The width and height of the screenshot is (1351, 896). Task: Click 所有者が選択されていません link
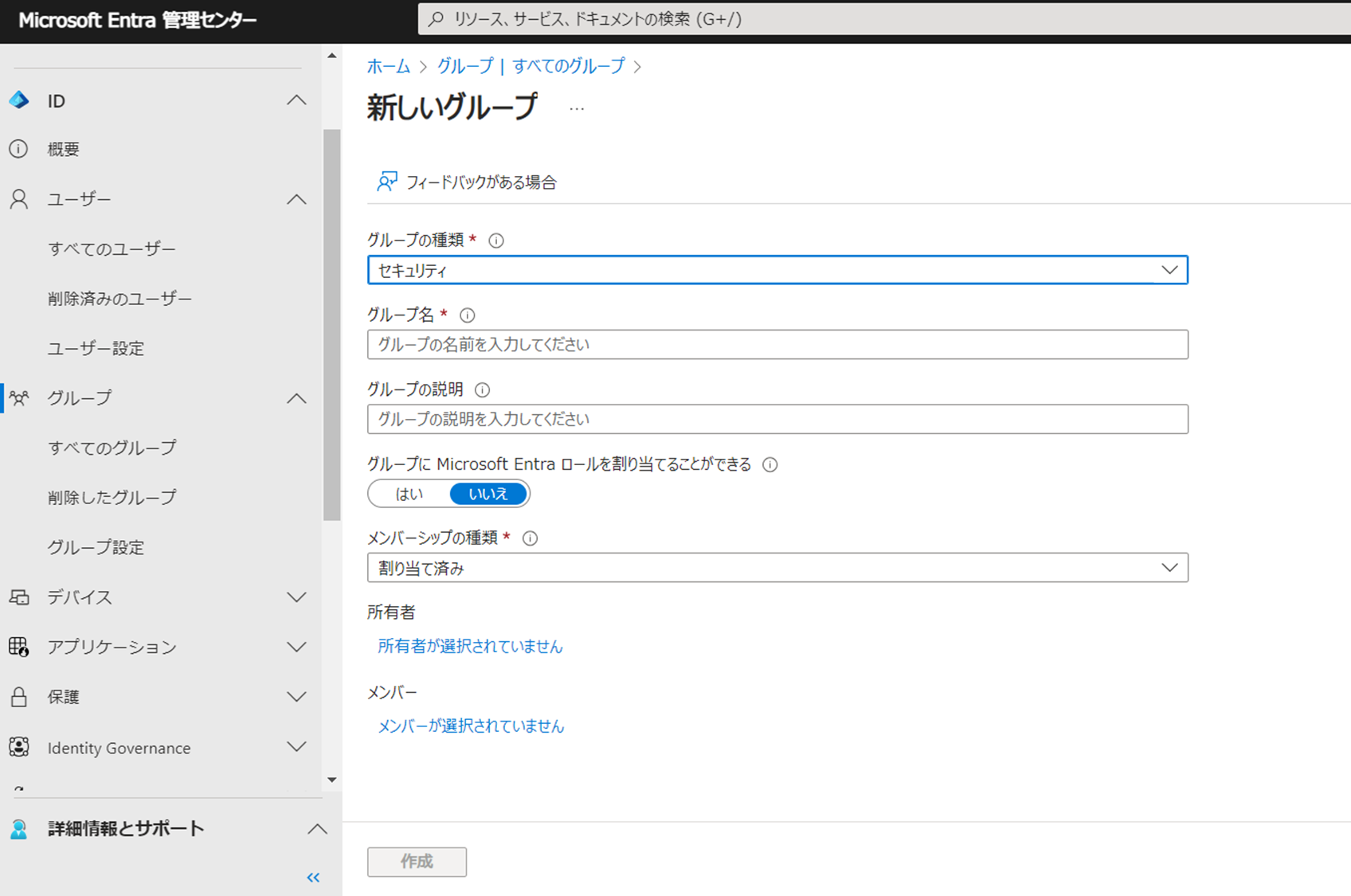(470, 646)
